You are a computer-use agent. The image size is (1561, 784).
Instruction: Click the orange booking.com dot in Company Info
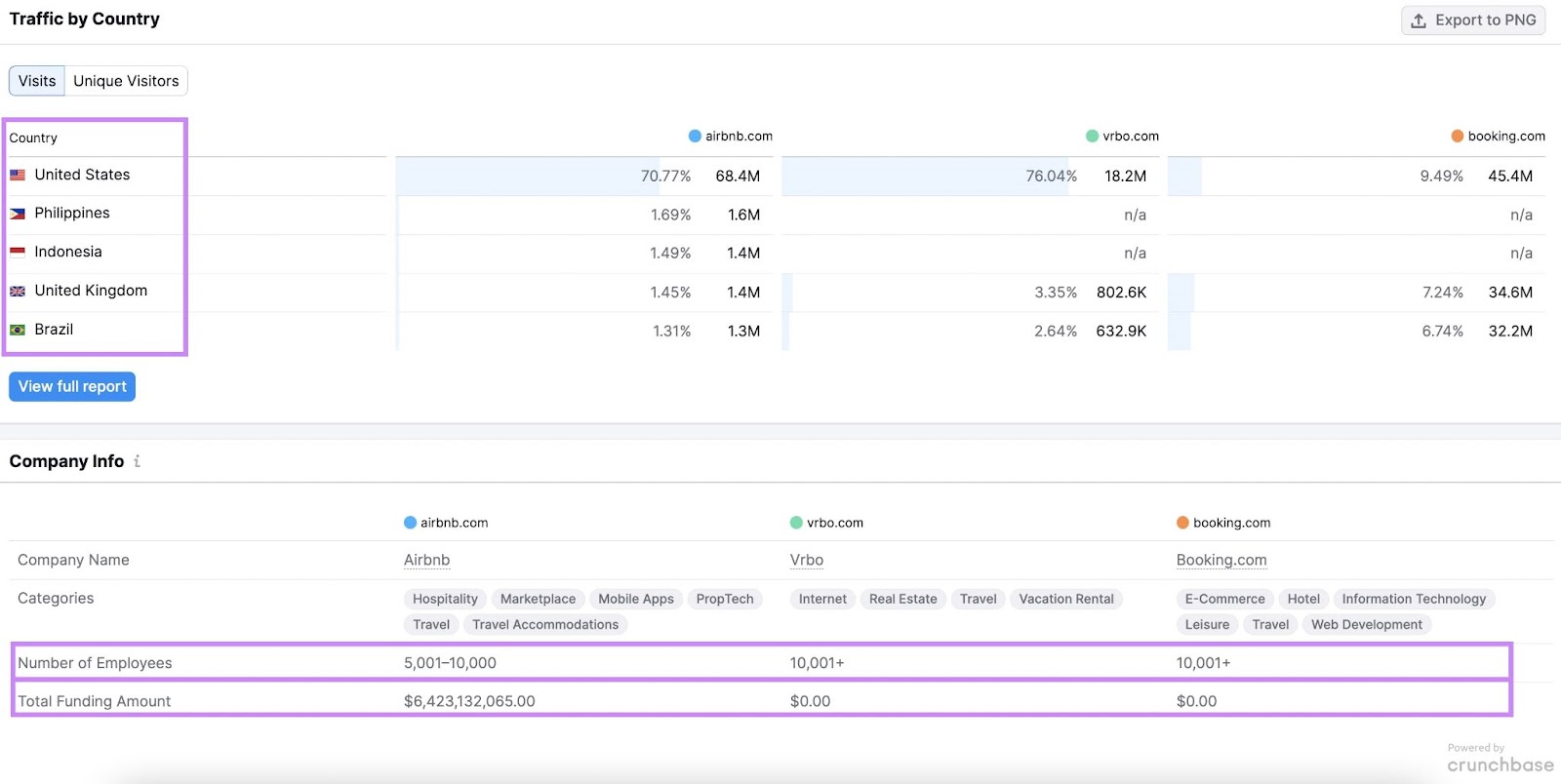coord(1183,523)
